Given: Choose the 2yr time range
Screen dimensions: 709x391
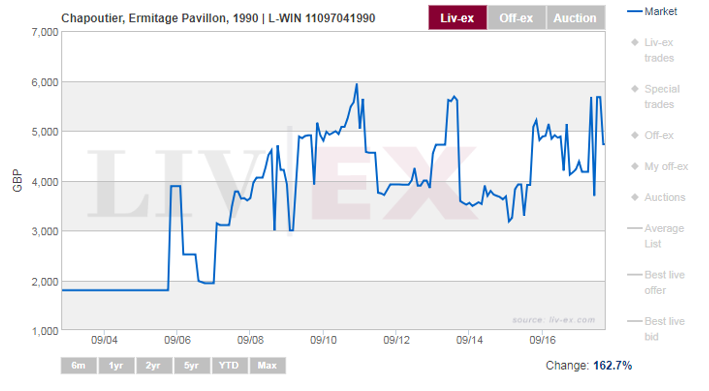Looking at the screenshot, I should (x=154, y=366).
